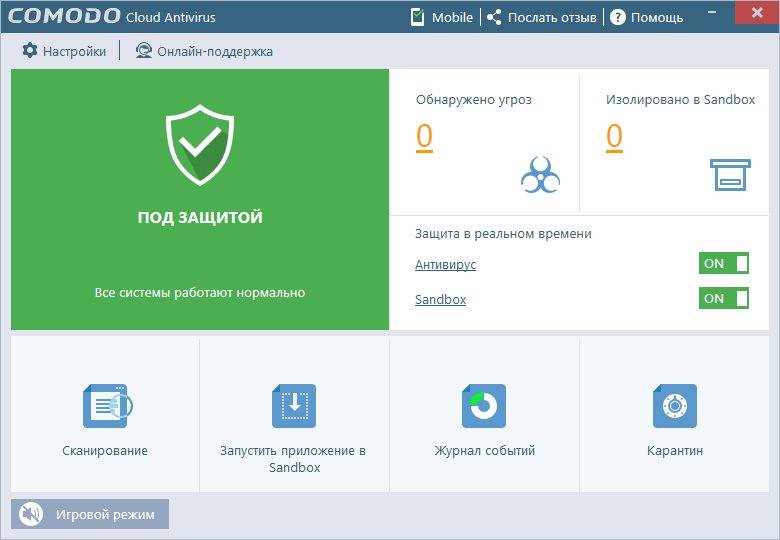Toggle the Sandbox ON switch

tap(724, 298)
